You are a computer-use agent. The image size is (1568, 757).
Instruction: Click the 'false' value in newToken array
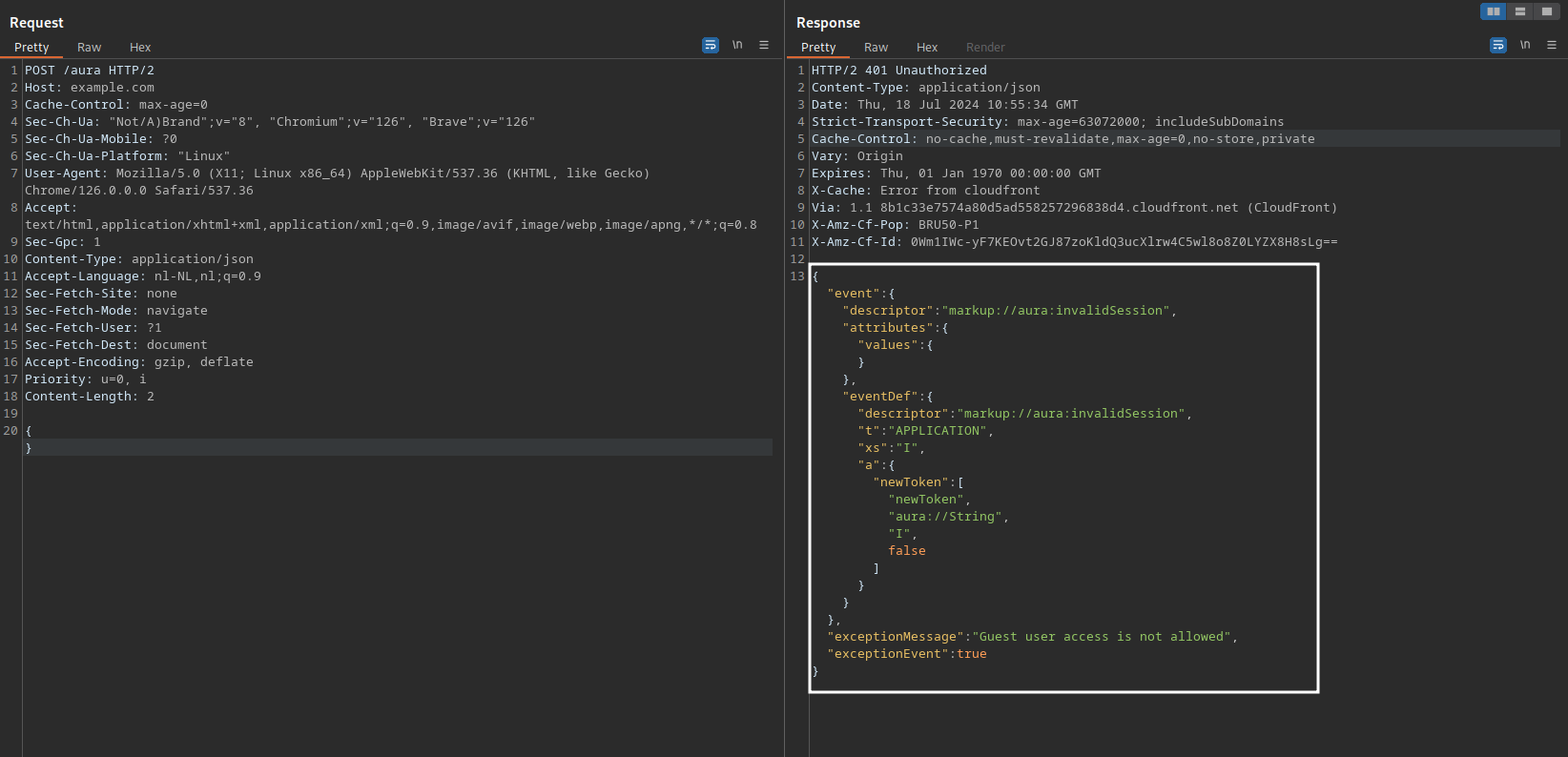(907, 551)
